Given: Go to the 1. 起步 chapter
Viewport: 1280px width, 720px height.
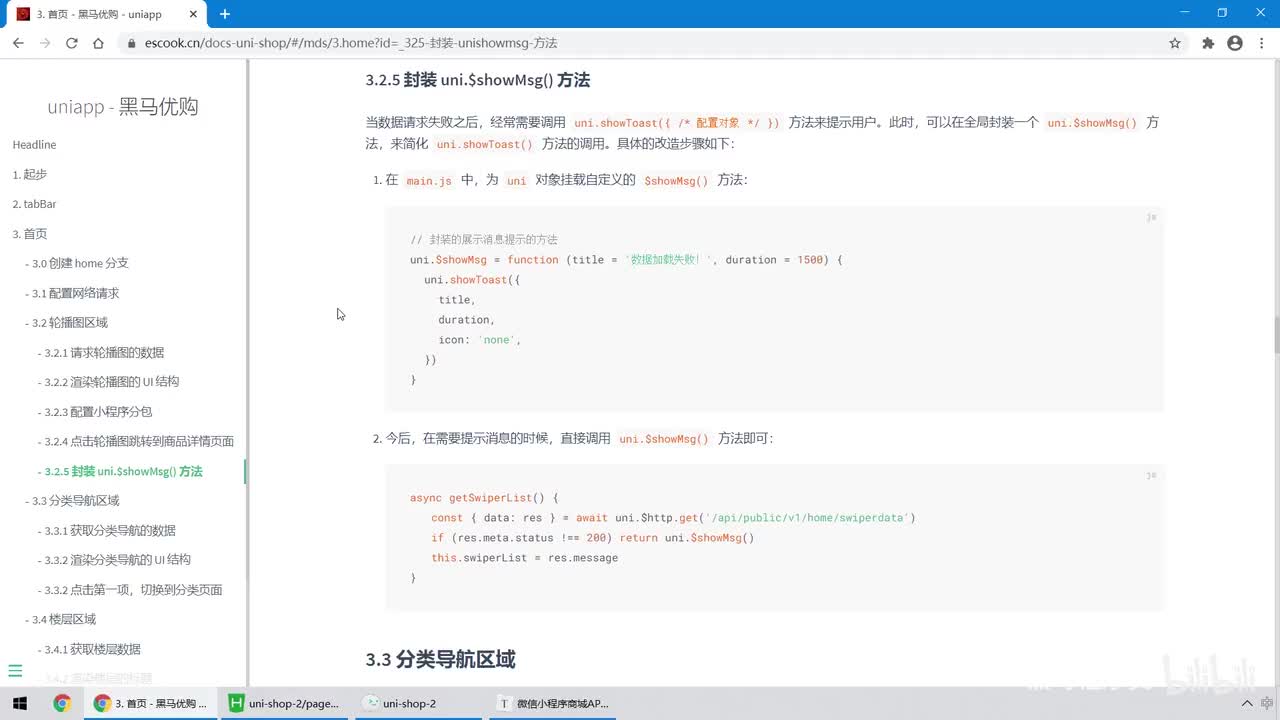Looking at the screenshot, I should point(29,174).
